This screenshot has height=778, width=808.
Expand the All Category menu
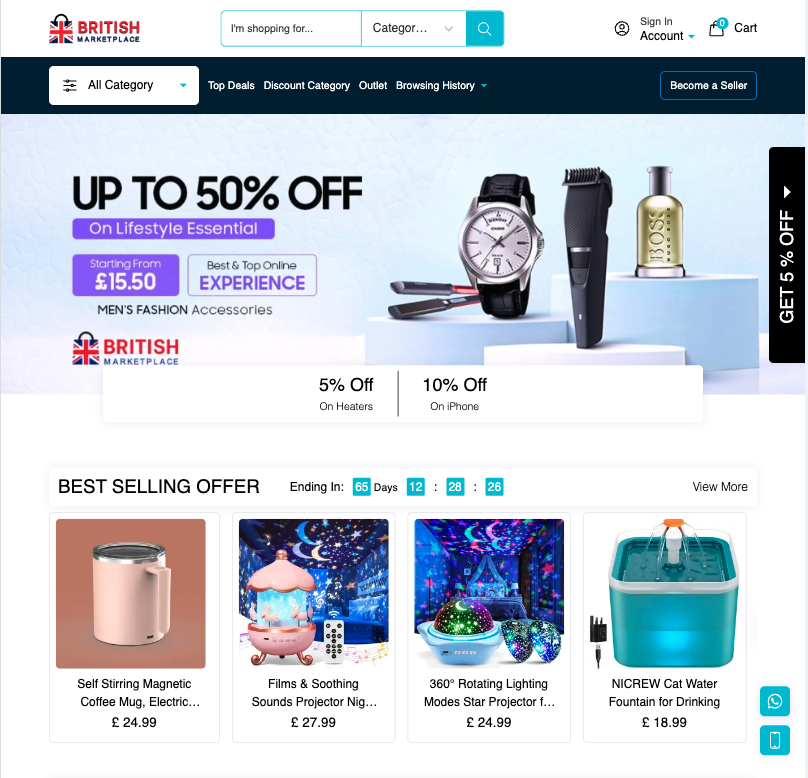[x=124, y=86]
